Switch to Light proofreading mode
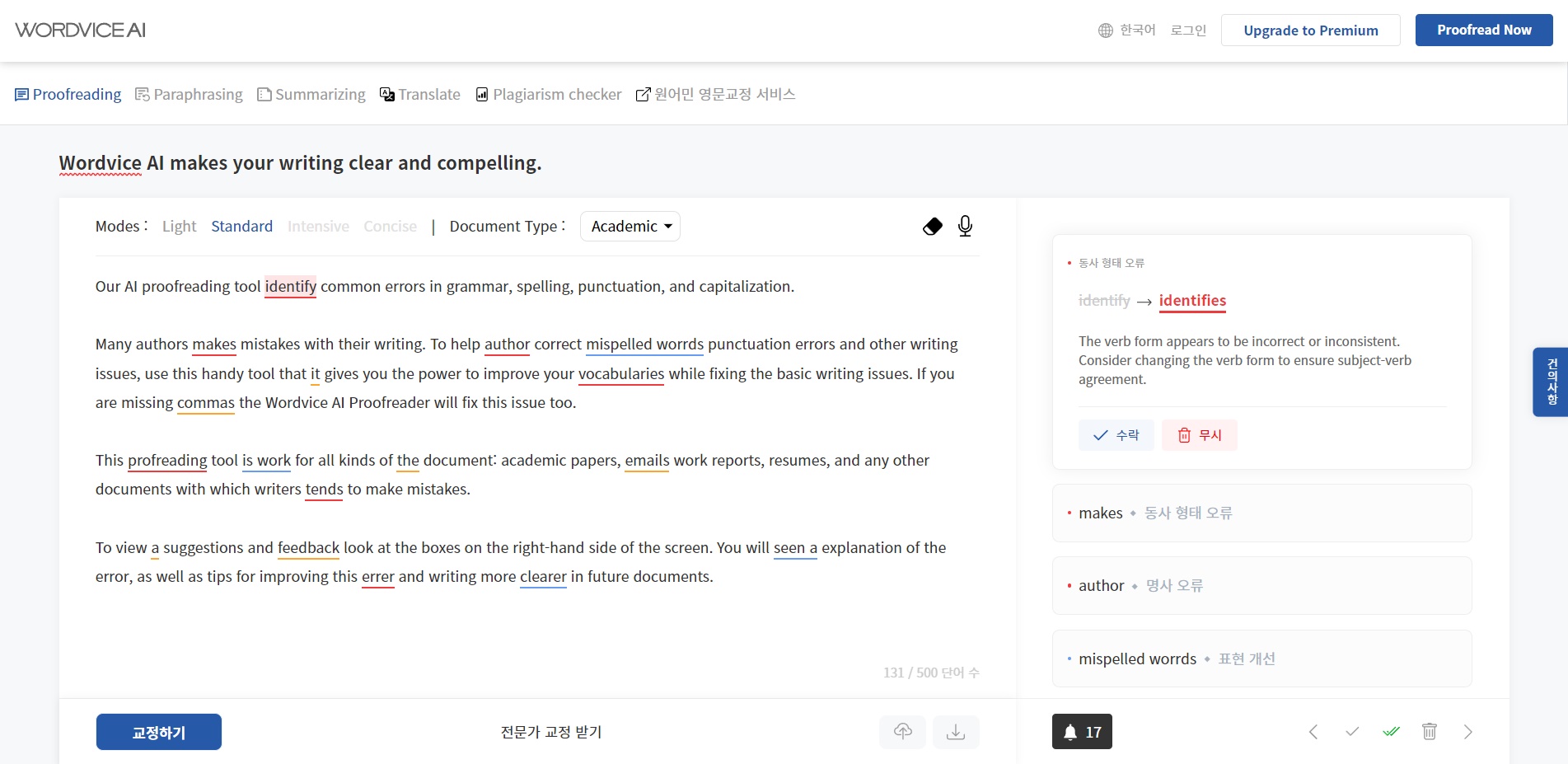 click(179, 227)
